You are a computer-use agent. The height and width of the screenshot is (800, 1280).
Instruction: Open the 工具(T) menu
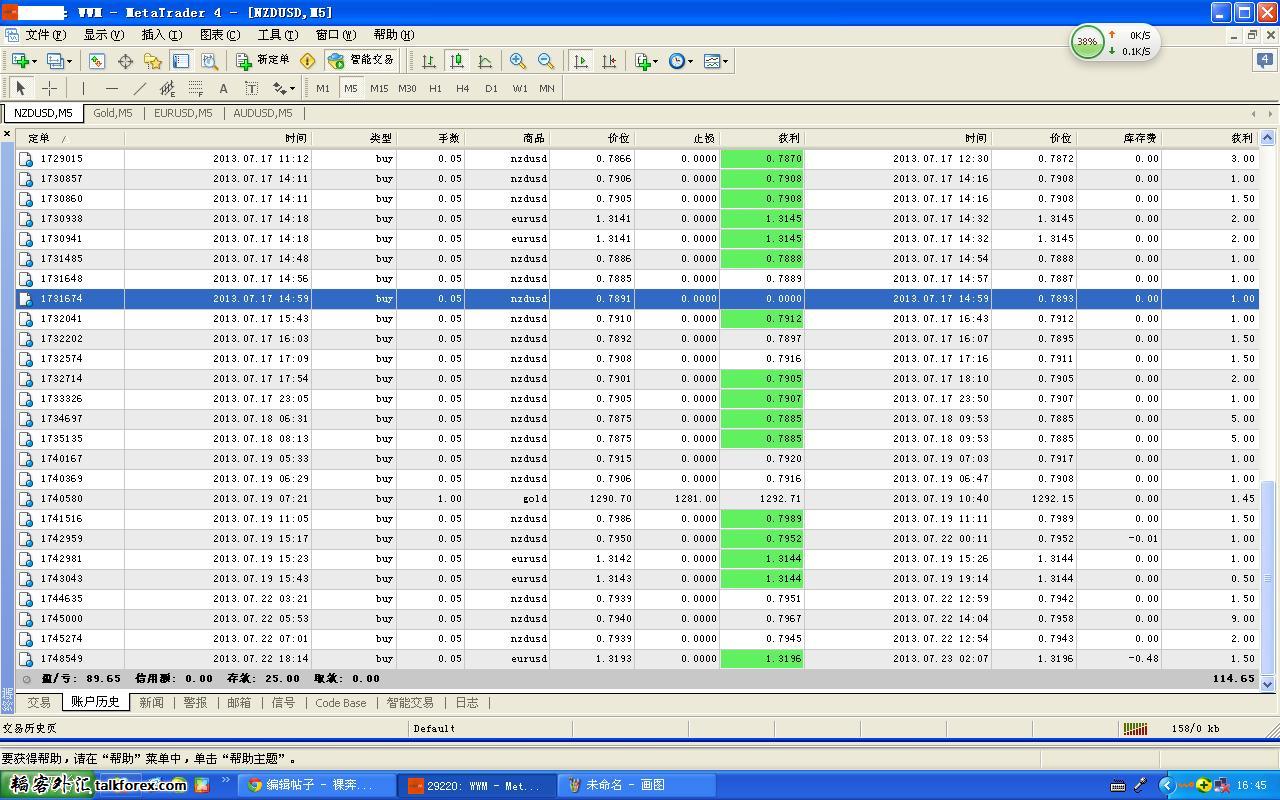coord(277,35)
